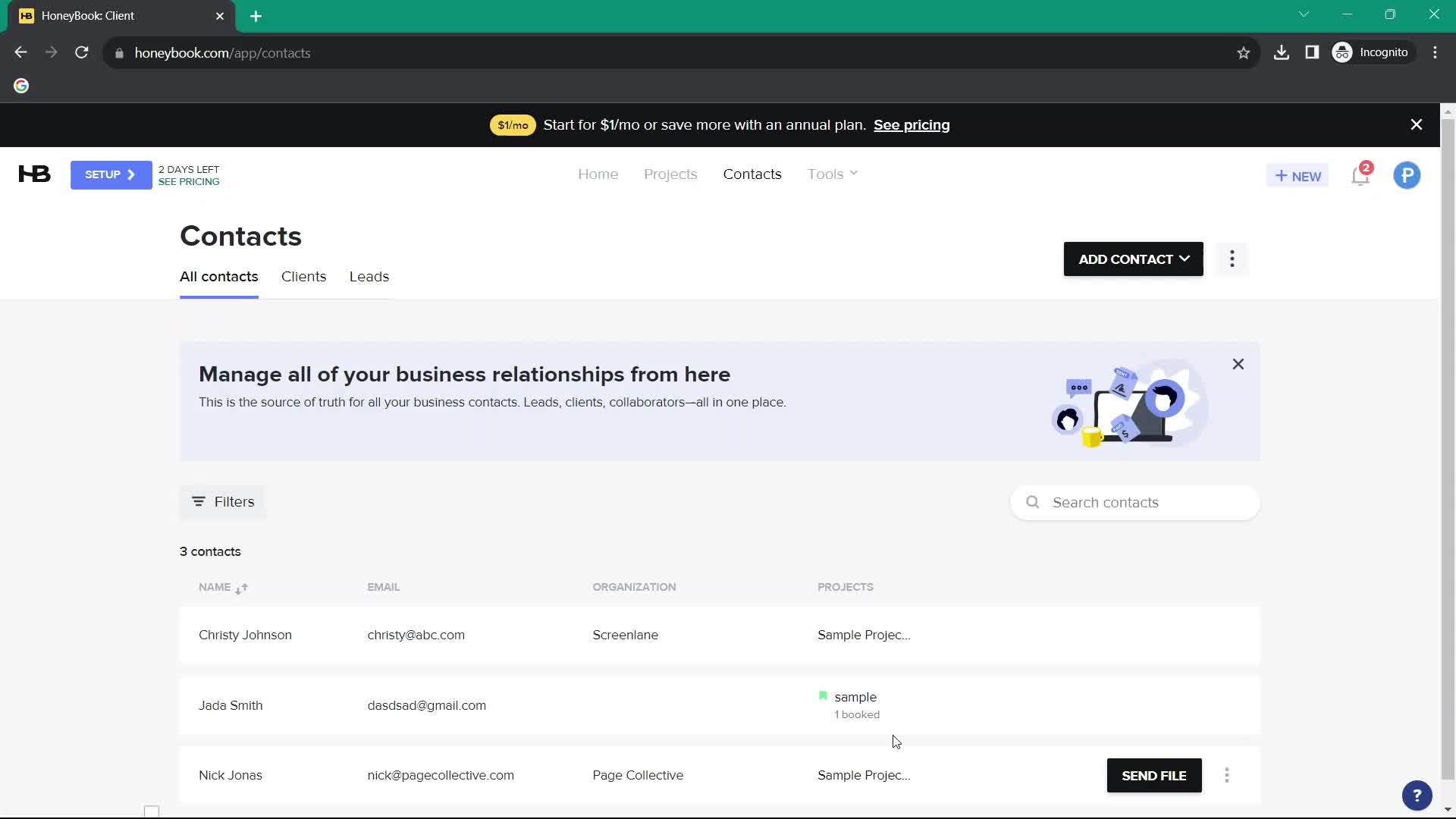The width and height of the screenshot is (1456, 819).
Task: View site information lock icon
Action: click(119, 53)
